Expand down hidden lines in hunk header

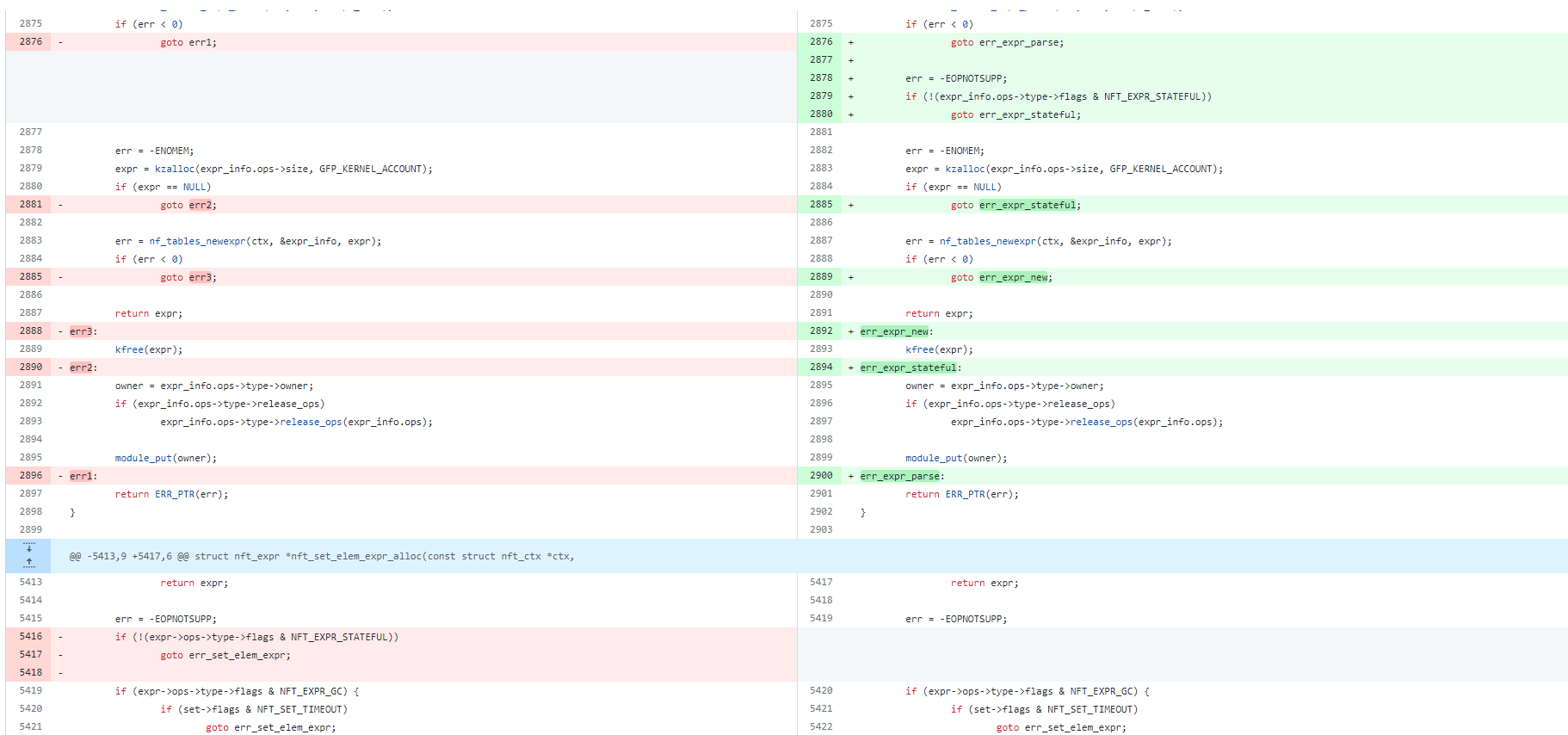(28, 547)
